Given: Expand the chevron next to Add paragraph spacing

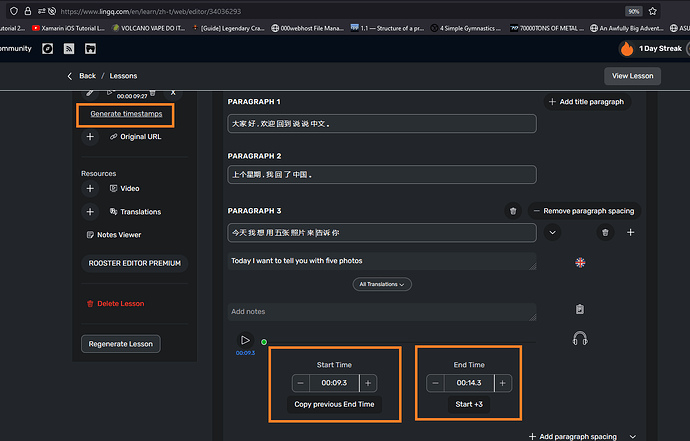Looking at the screenshot, I should click(632, 437).
